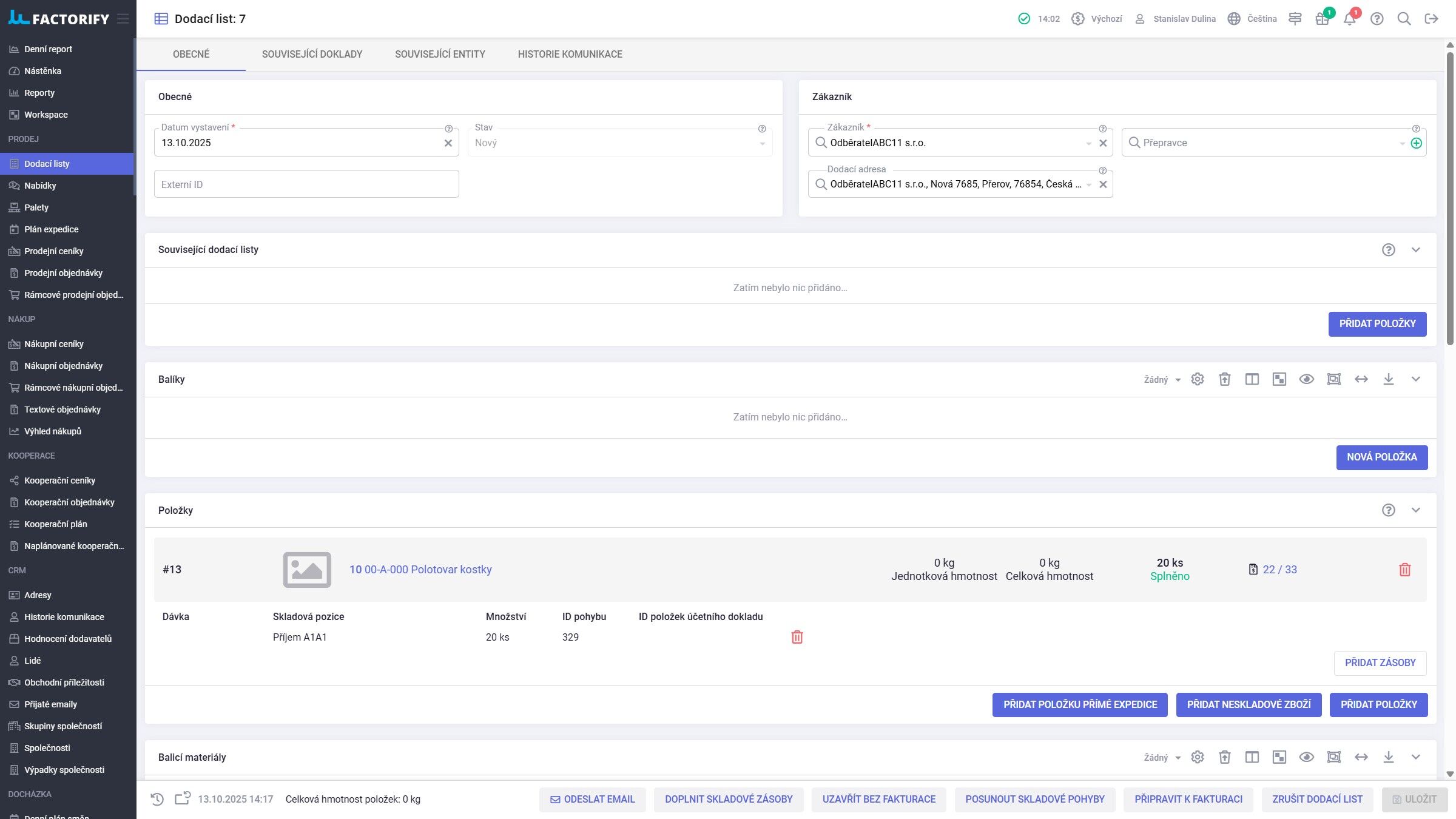Click the history clock icon in footer
This screenshot has height=819, width=1456.
157,799
